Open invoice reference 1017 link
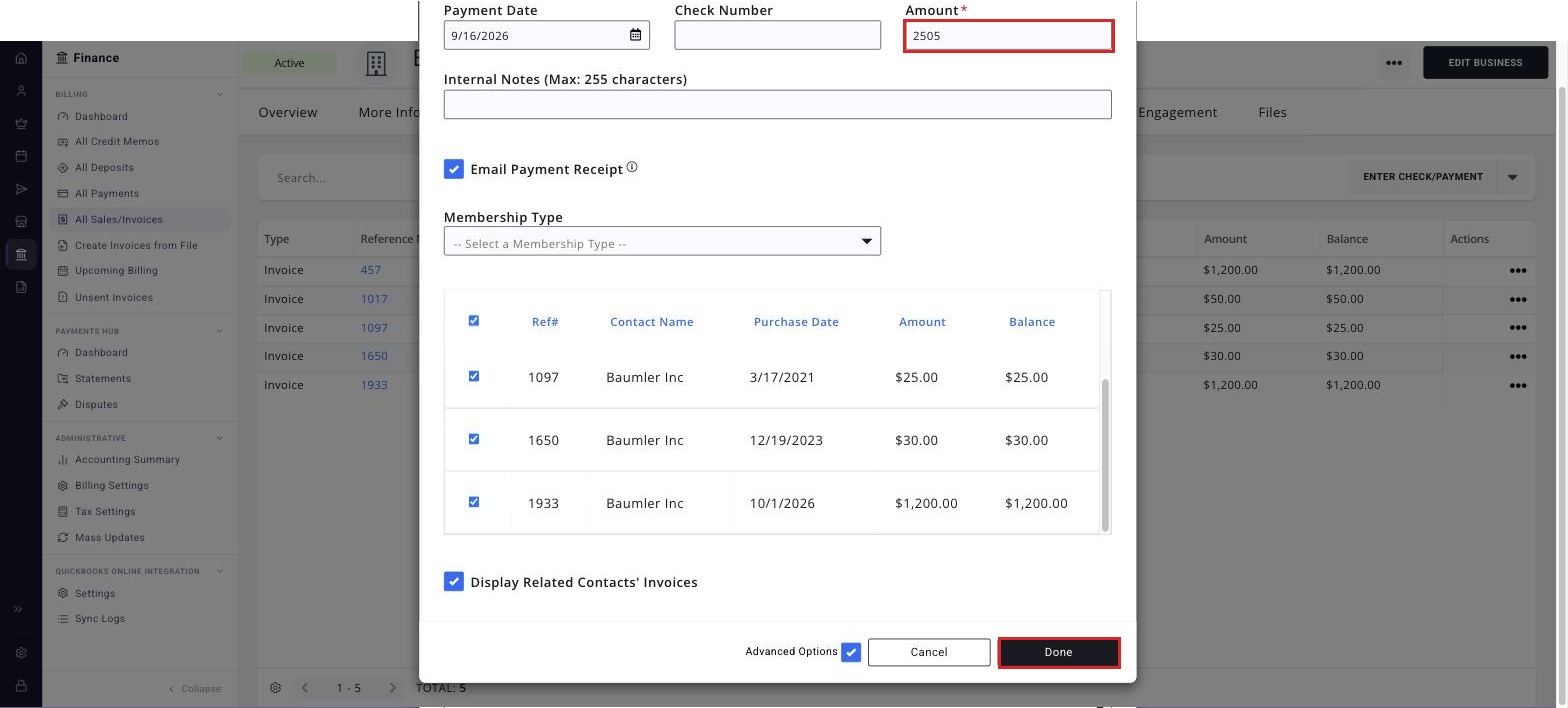This screenshot has height=708, width=1568. (x=374, y=299)
